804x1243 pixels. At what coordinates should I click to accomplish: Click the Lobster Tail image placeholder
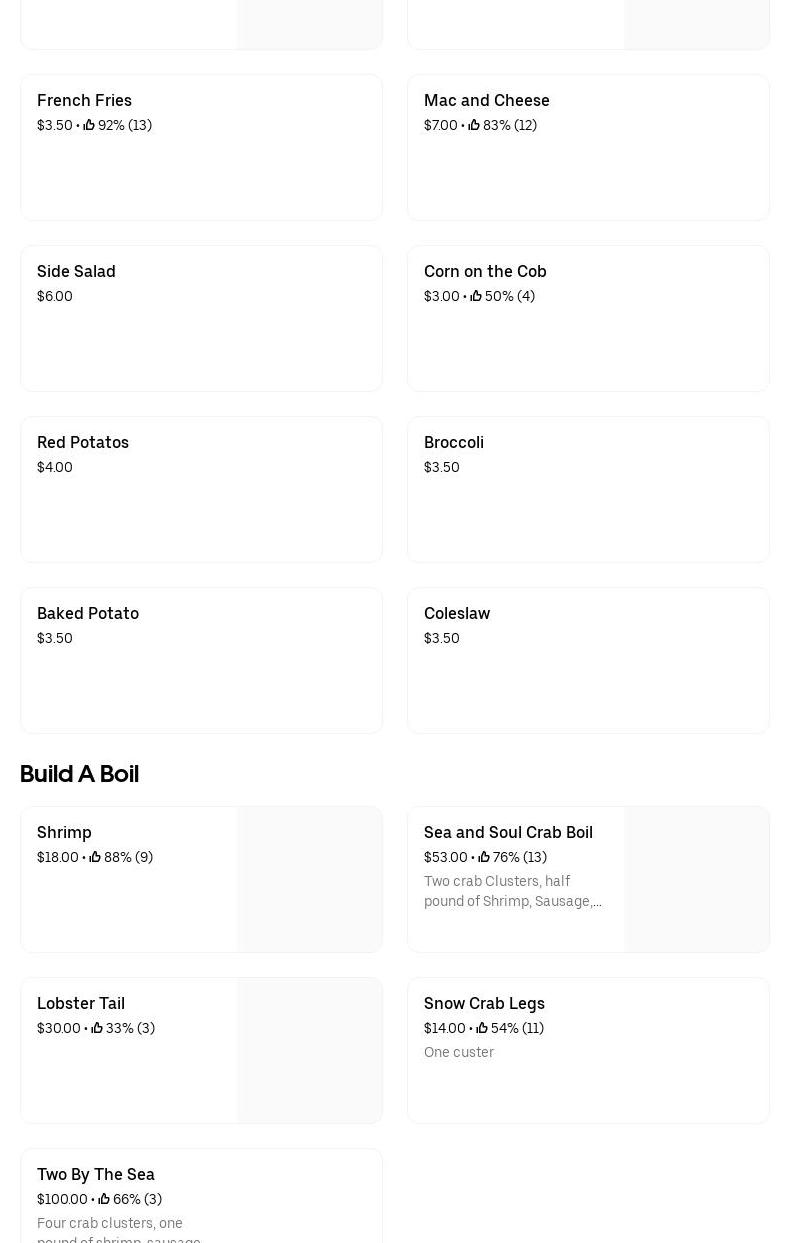tap(309, 1050)
